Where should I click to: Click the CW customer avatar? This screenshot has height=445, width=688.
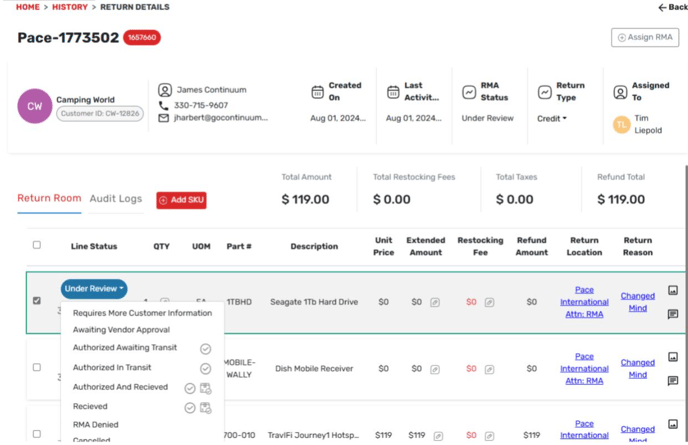coord(34,107)
